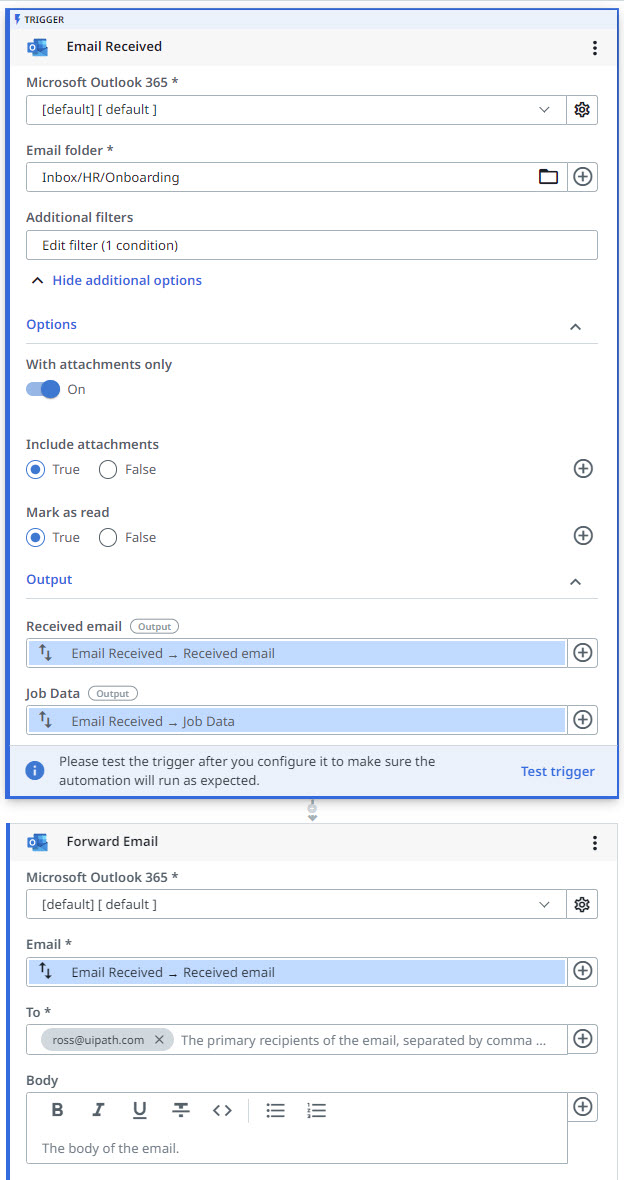Remove ross@uipath.com recipient chip
The image size is (624, 1180).
[x=159, y=1040]
